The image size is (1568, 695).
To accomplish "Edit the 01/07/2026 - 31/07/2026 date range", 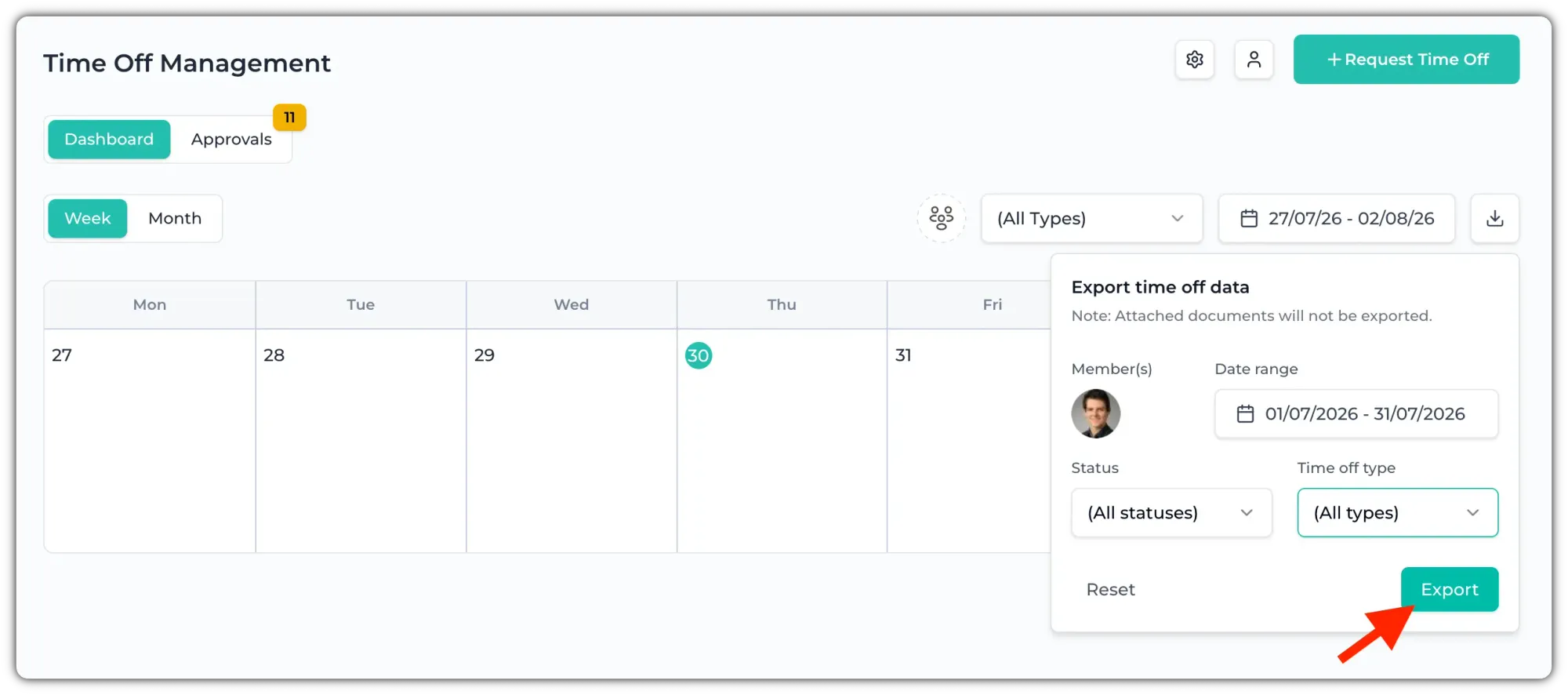I will pyautogui.click(x=1356, y=413).
